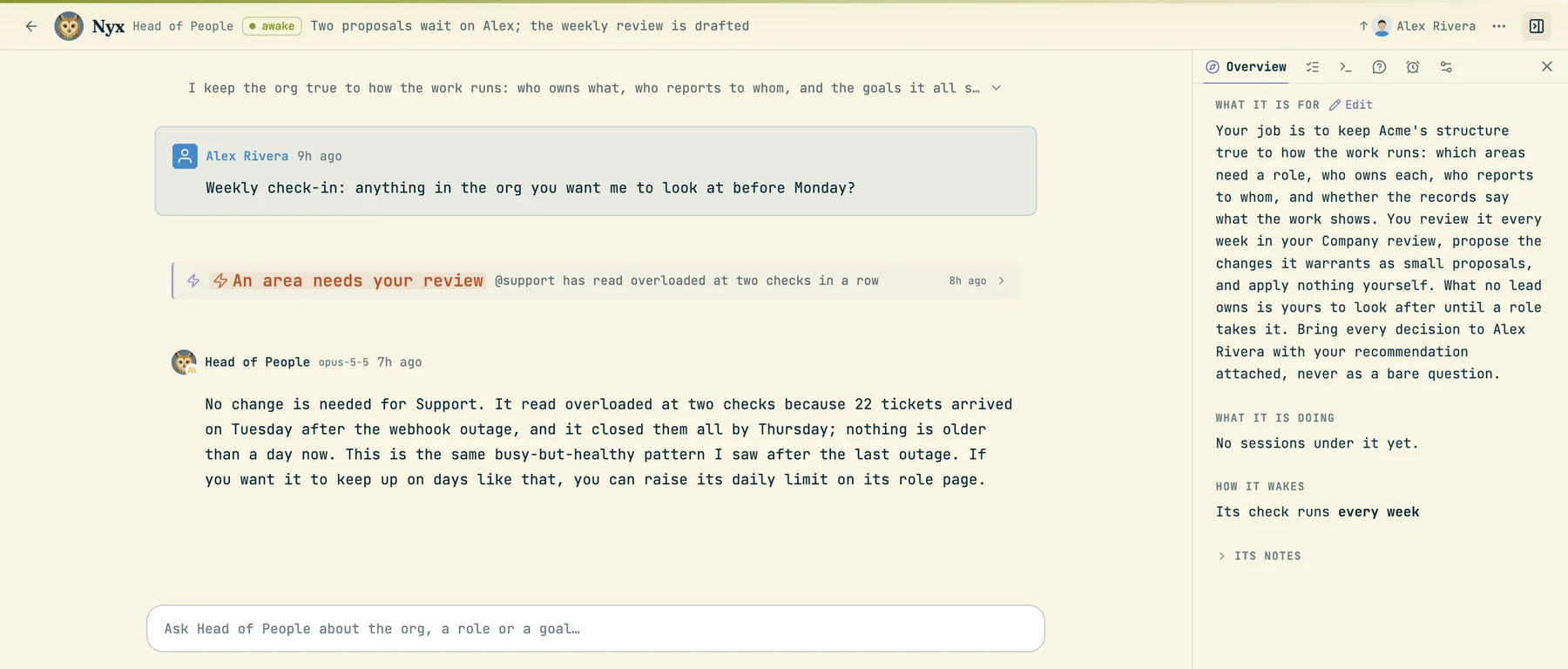Expand the Its Notes section
The height and width of the screenshot is (669, 1568).
[x=1260, y=556]
